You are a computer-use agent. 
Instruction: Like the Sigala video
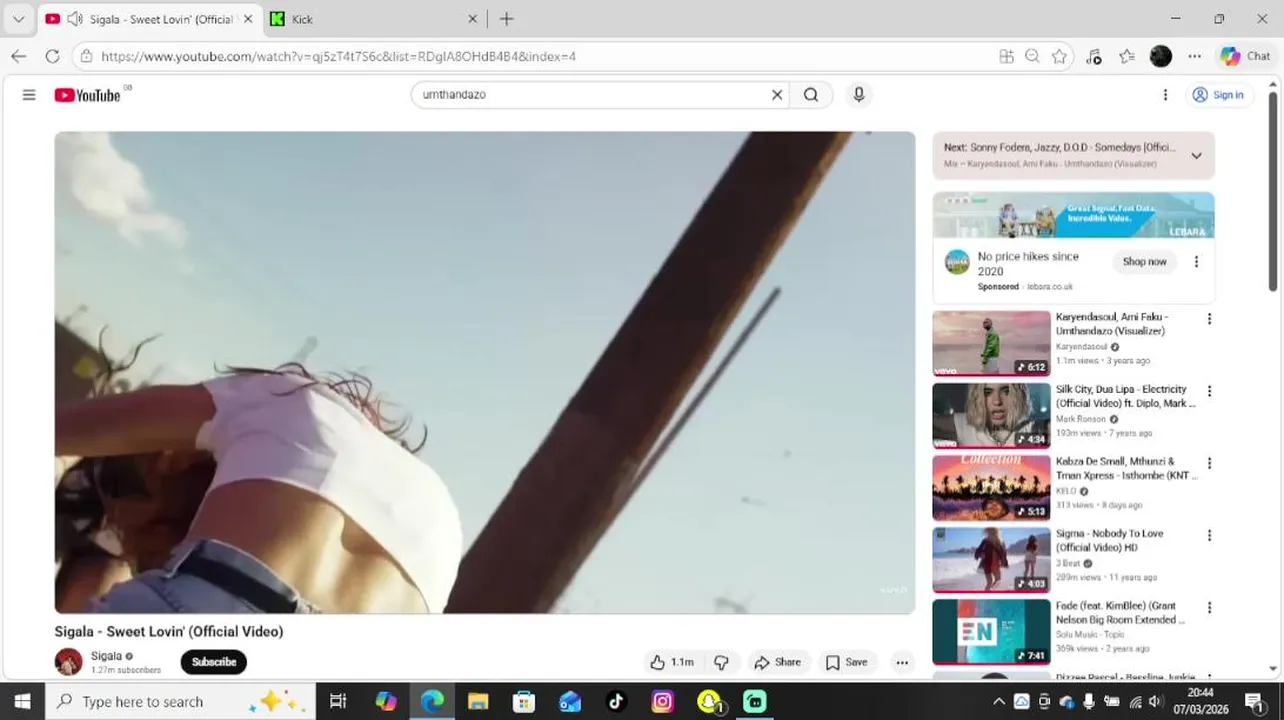(x=672, y=662)
